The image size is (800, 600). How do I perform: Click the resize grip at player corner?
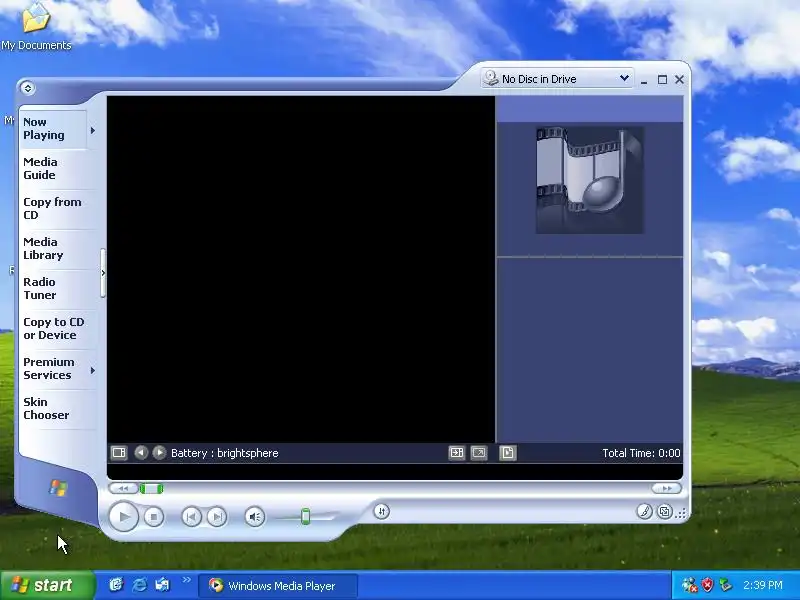(681, 513)
